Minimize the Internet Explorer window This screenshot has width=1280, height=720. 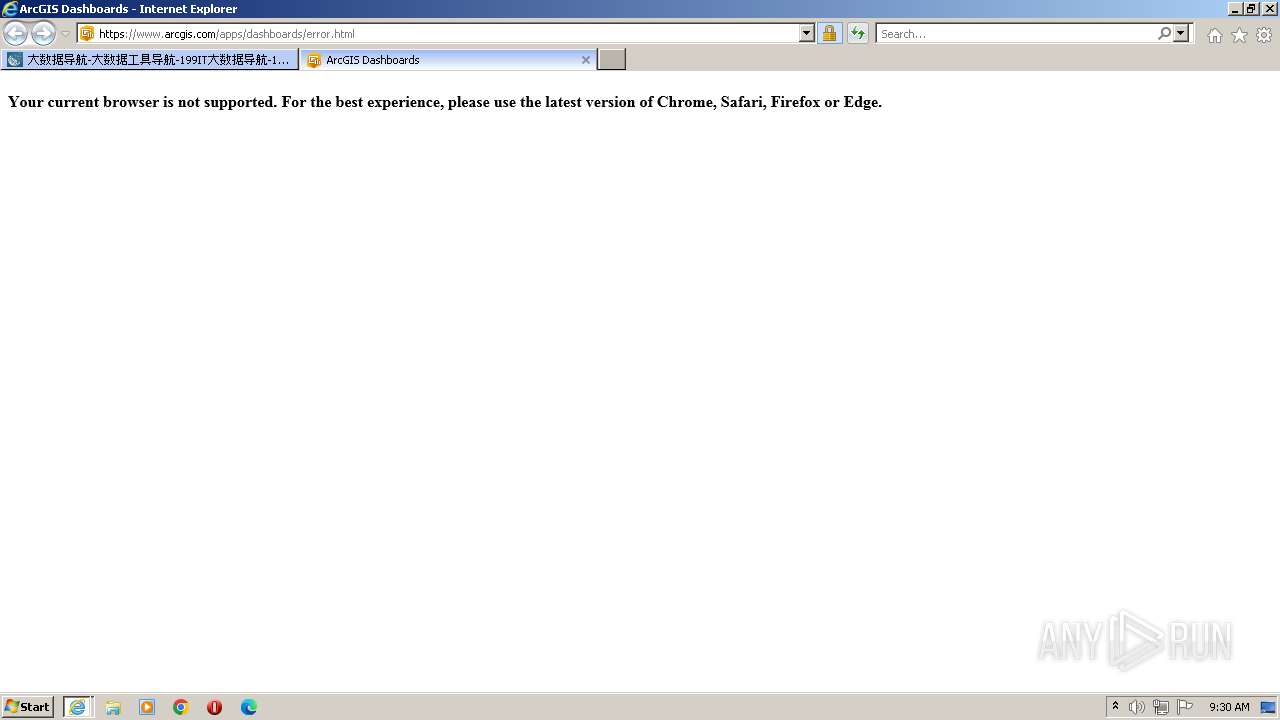[1235, 9]
